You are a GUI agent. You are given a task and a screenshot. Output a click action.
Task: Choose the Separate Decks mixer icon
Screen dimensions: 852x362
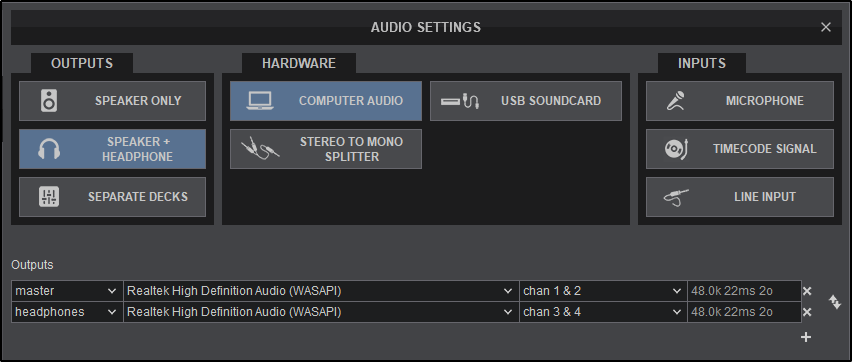tap(49, 197)
